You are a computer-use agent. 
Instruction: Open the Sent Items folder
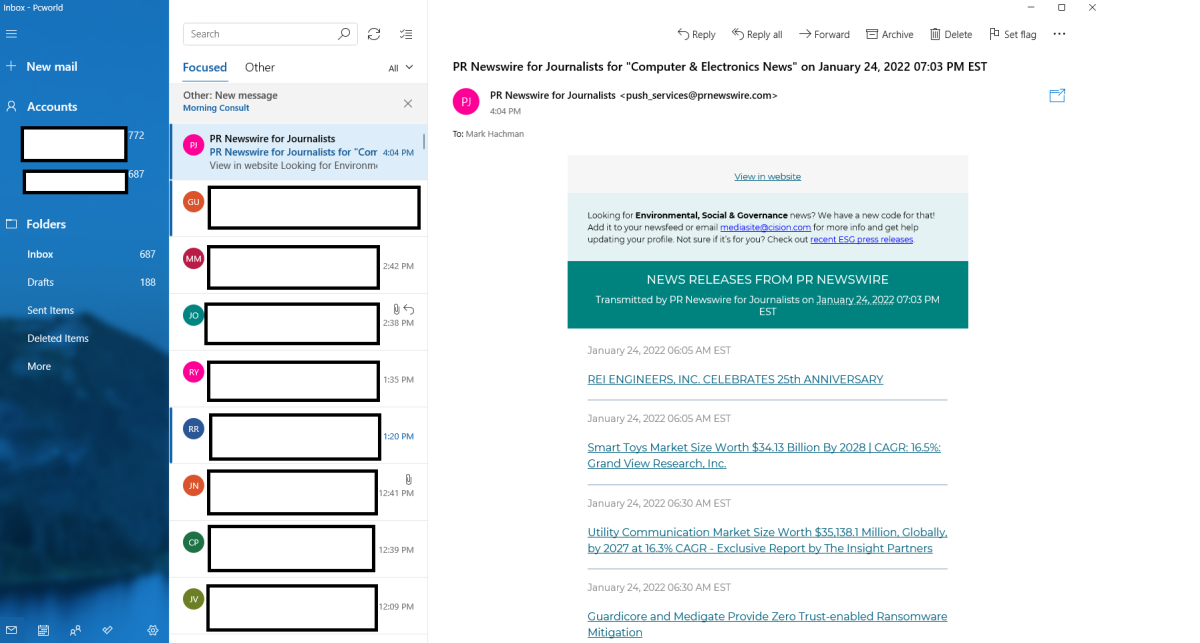(x=84, y=310)
